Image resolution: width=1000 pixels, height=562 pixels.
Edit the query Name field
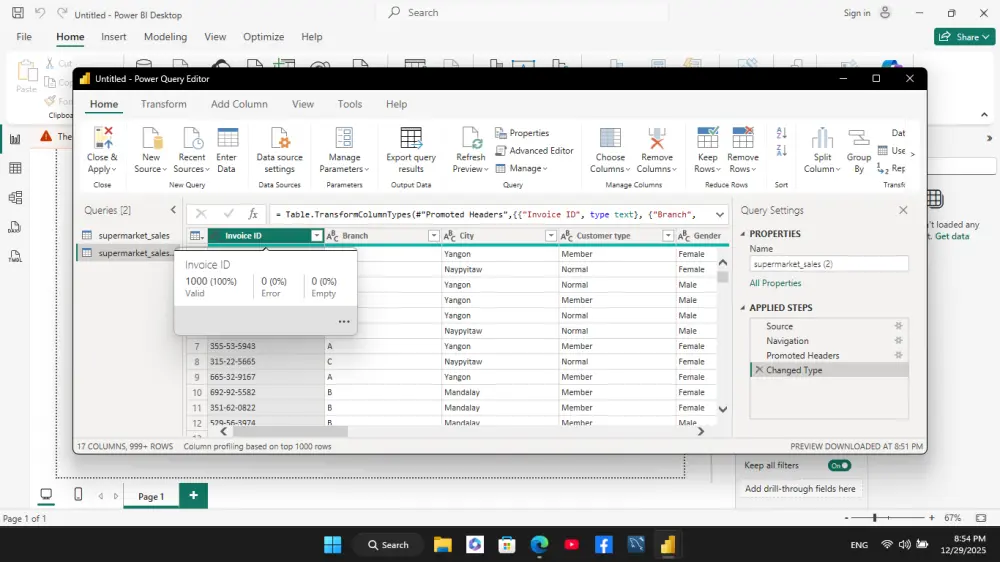tap(828, 264)
